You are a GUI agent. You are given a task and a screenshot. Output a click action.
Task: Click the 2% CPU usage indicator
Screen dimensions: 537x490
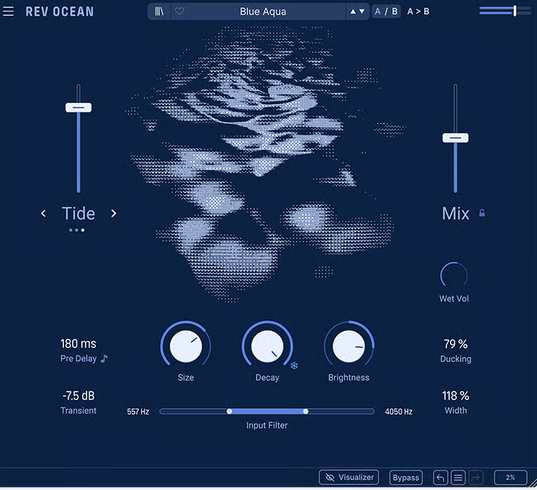[510, 477]
